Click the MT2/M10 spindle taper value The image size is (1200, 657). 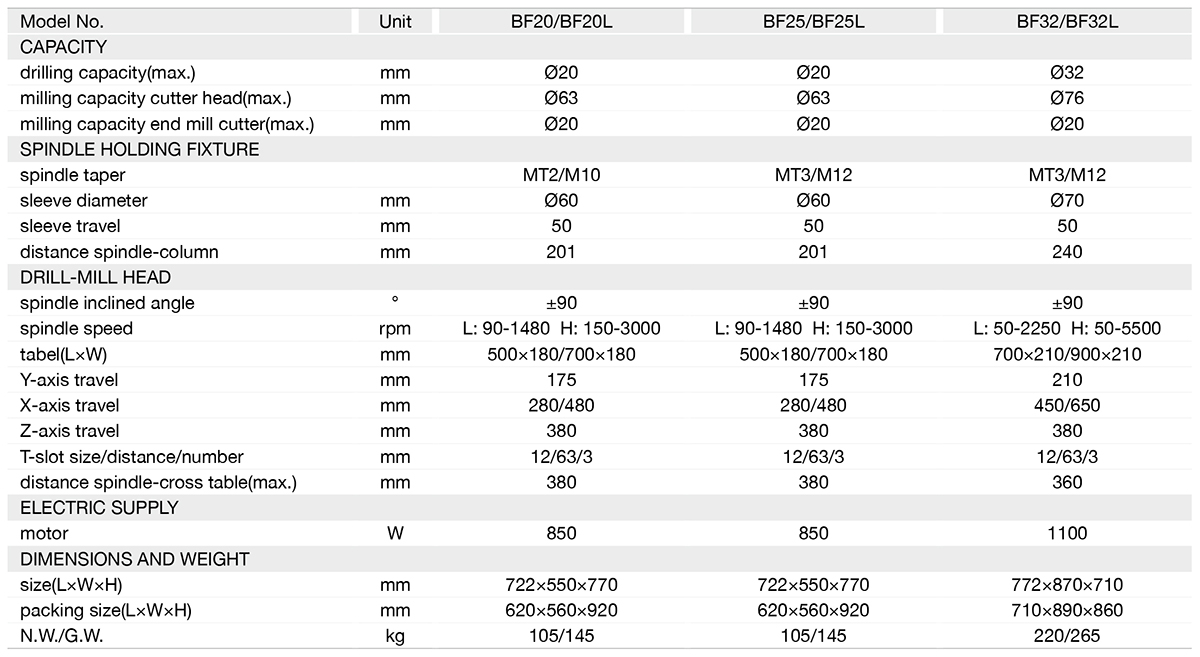tap(561, 175)
